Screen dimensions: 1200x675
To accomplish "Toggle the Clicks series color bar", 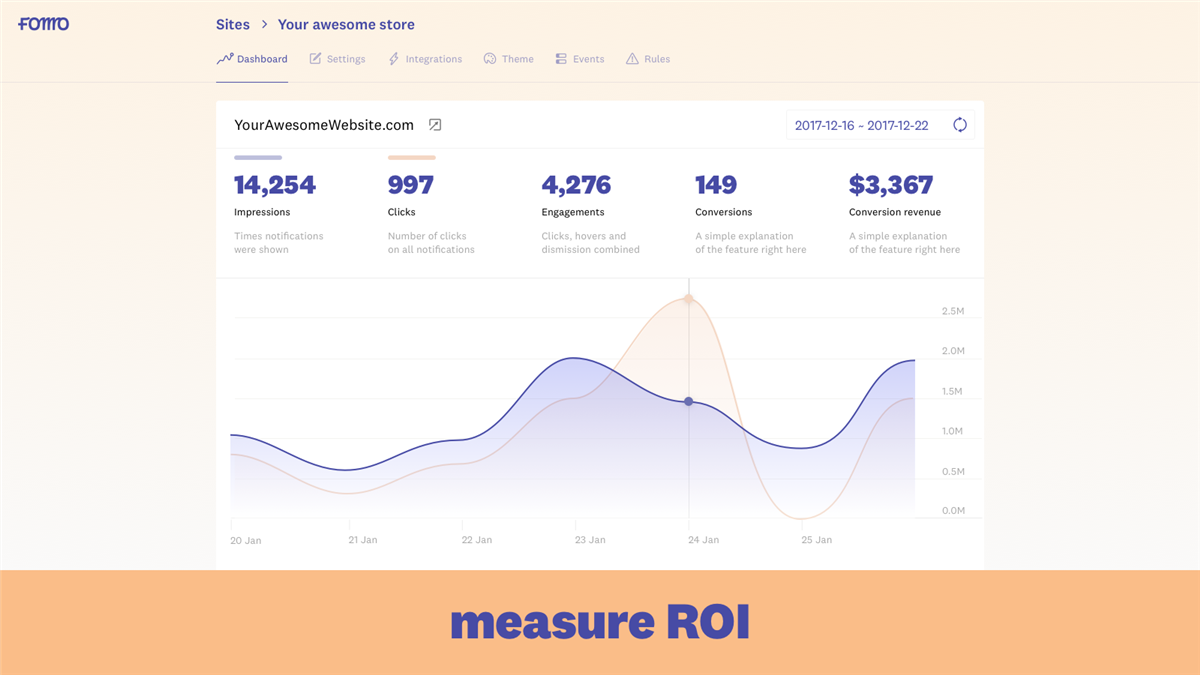I will 412,157.
